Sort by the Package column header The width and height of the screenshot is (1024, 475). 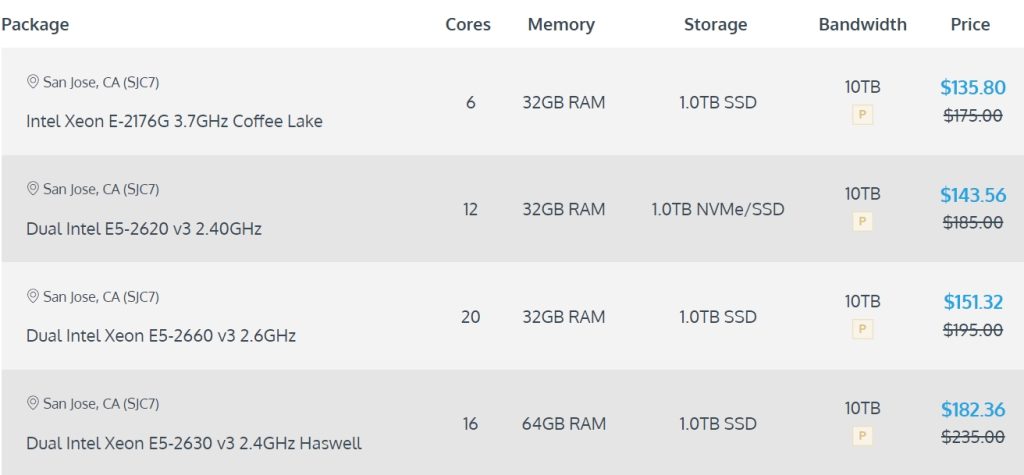[36, 25]
